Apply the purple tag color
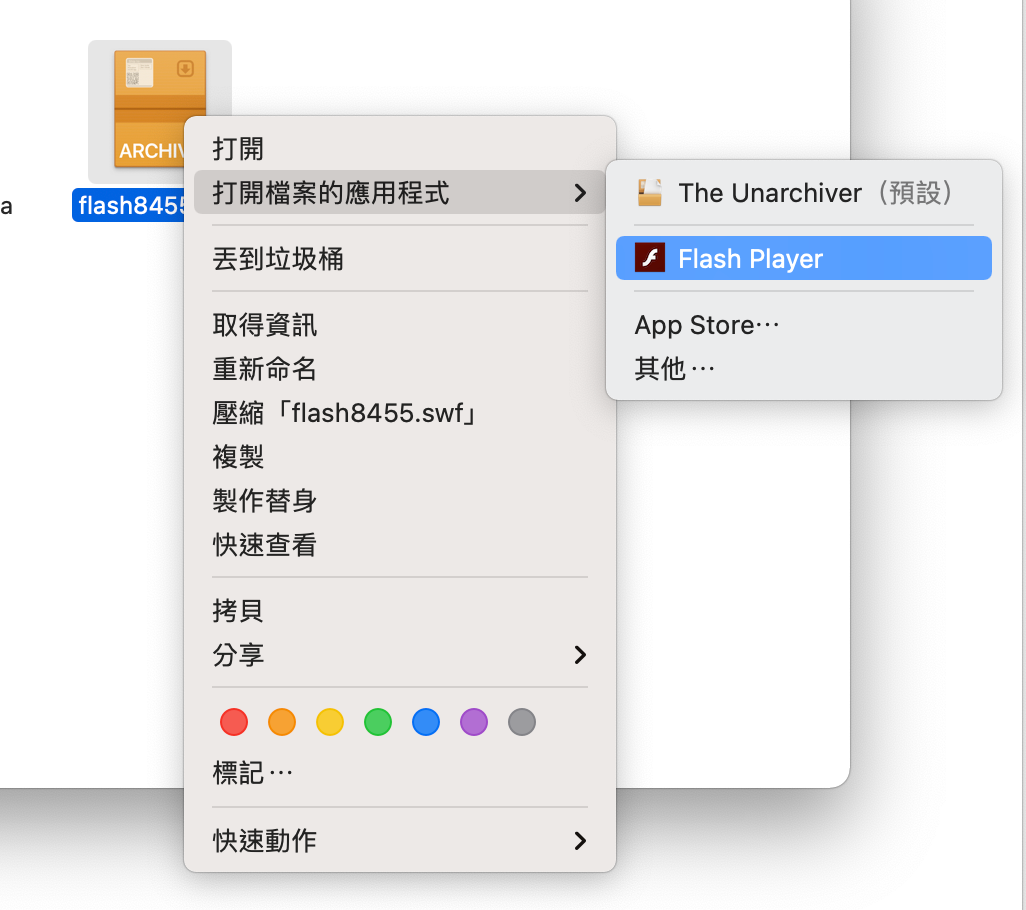 tap(474, 722)
